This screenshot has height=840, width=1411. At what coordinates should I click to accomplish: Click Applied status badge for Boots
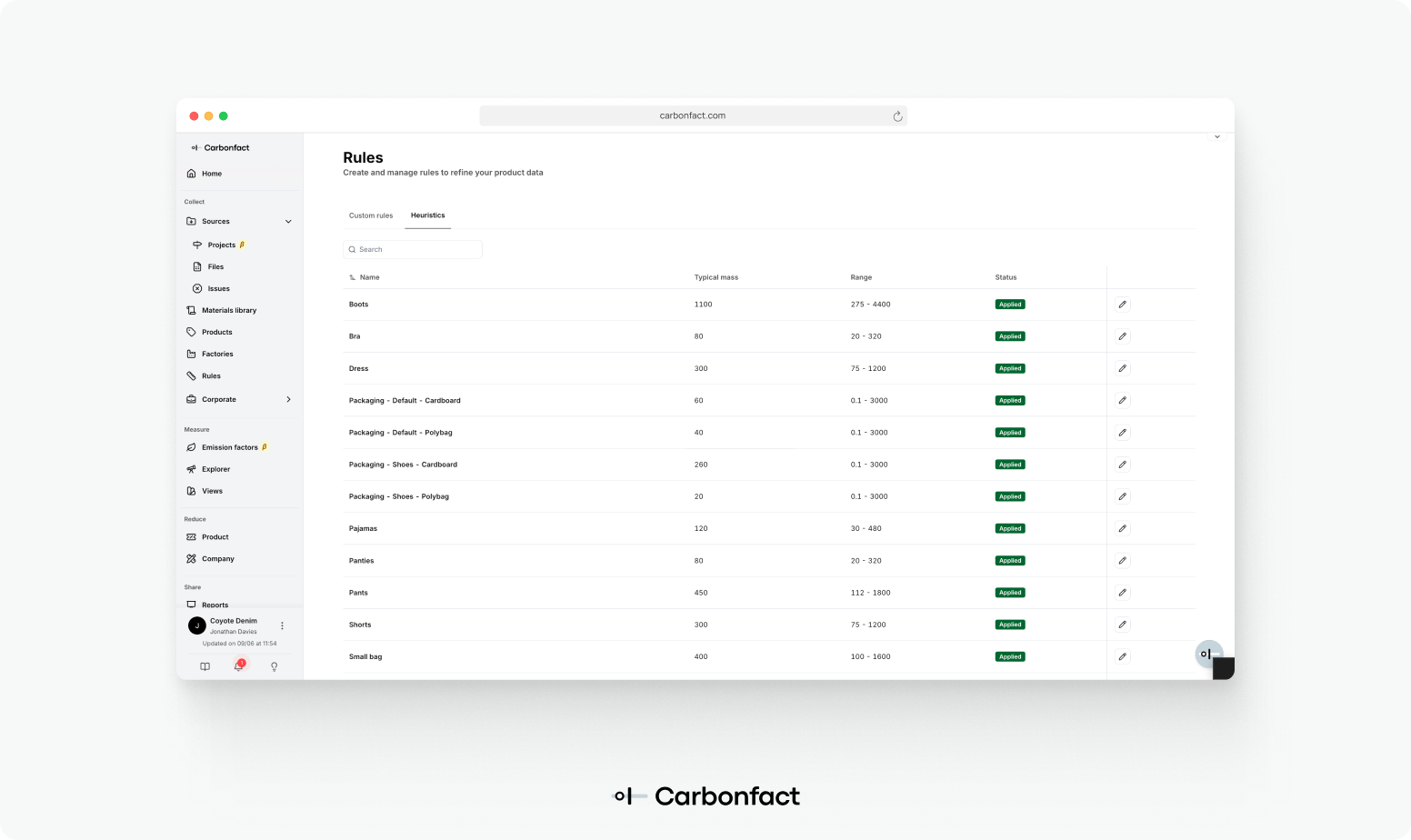click(1010, 305)
